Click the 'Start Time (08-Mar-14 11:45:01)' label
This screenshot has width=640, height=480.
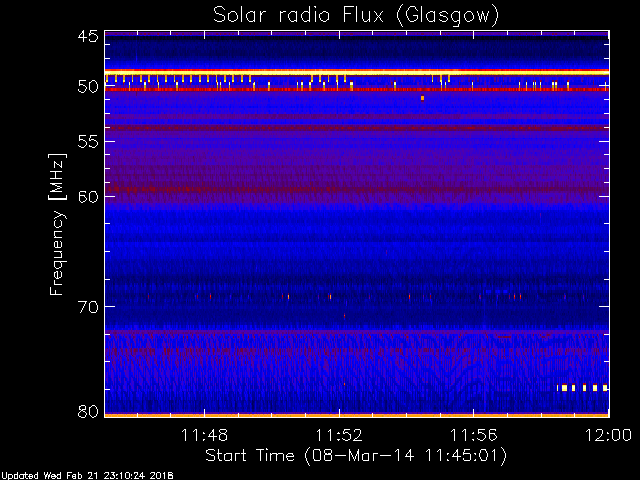tap(356, 456)
